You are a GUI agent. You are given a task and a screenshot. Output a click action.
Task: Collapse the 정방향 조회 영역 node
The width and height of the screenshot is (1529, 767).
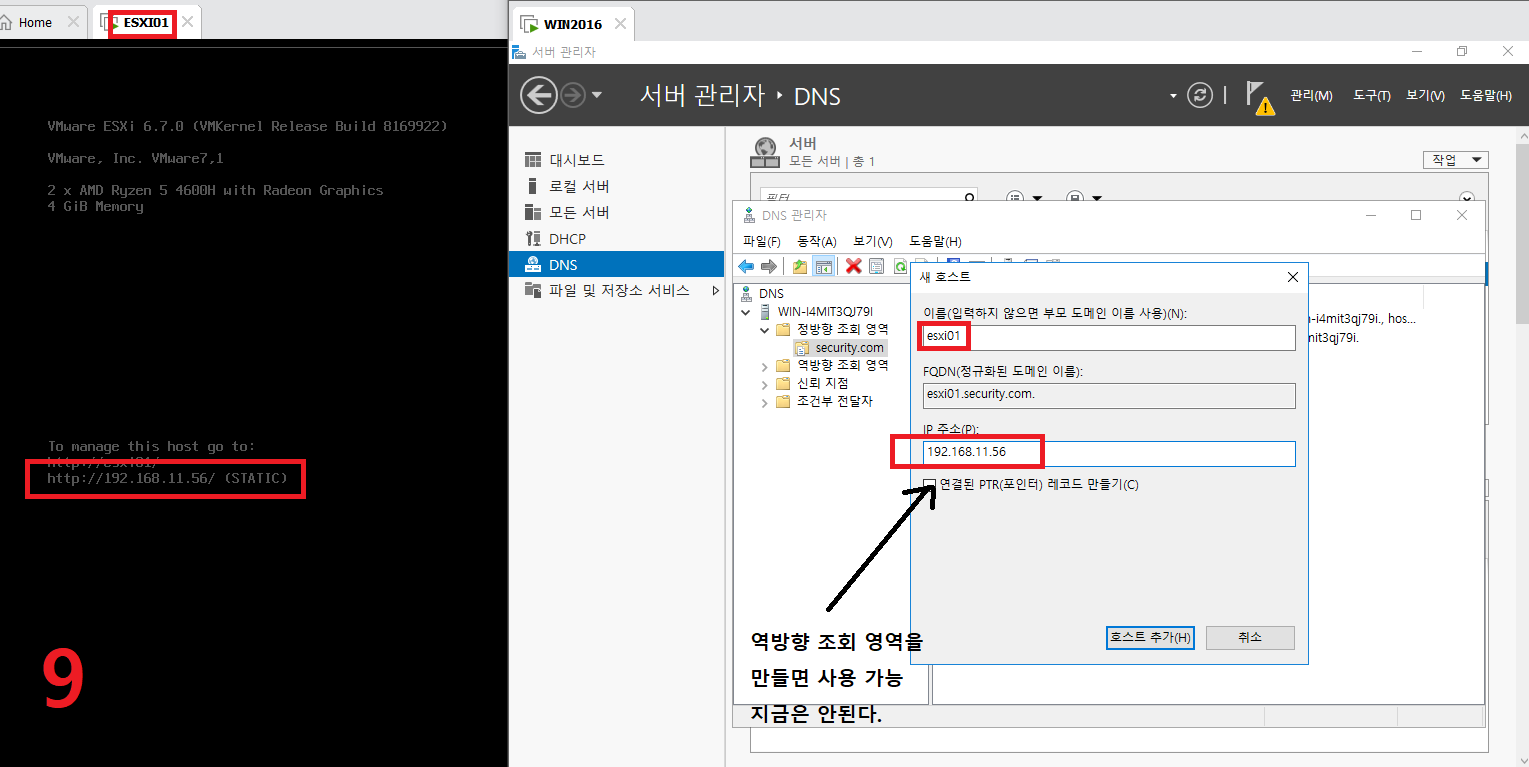pos(765,330)
